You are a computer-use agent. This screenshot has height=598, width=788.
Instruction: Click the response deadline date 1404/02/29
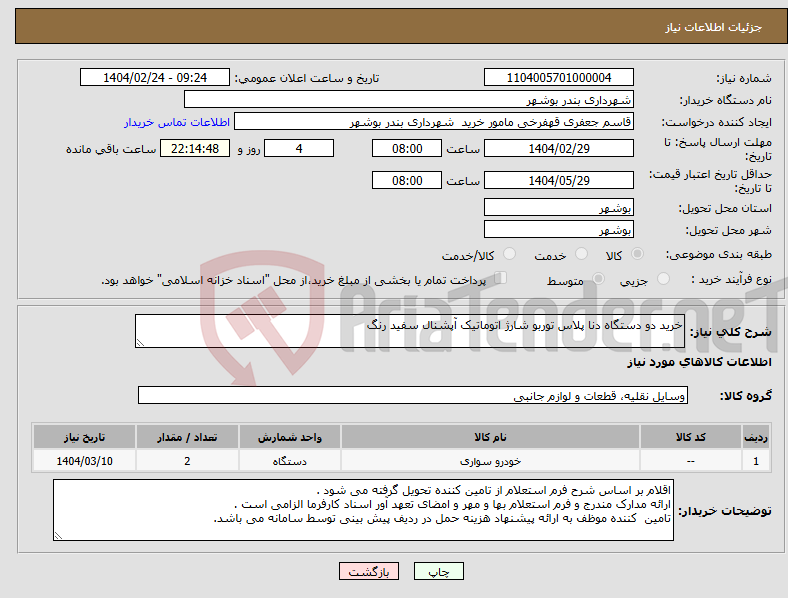point(558,148)
